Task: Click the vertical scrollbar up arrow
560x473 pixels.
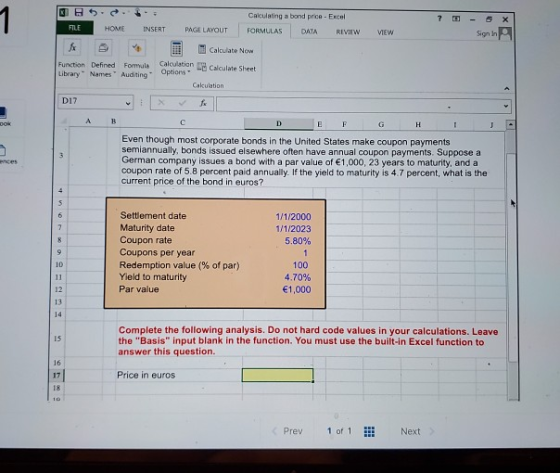Action: point(511,125)
